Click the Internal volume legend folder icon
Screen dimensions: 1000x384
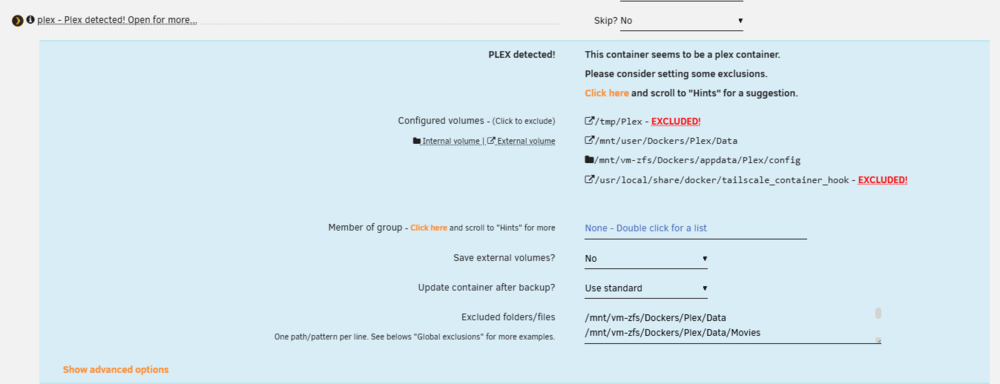click(x=416, y=141)
